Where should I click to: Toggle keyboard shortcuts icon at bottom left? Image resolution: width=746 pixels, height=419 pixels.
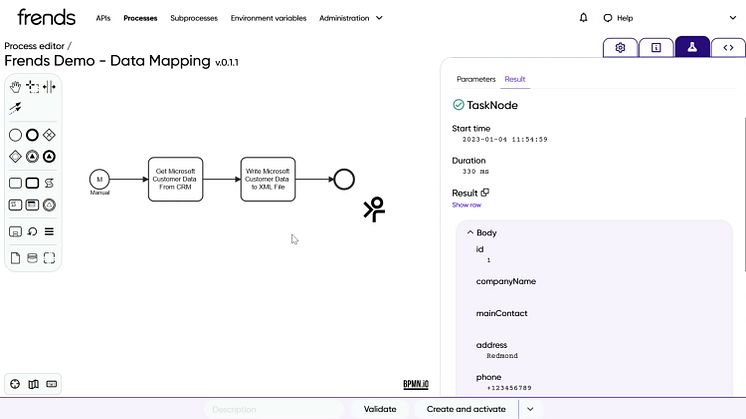tap(51, 384)
